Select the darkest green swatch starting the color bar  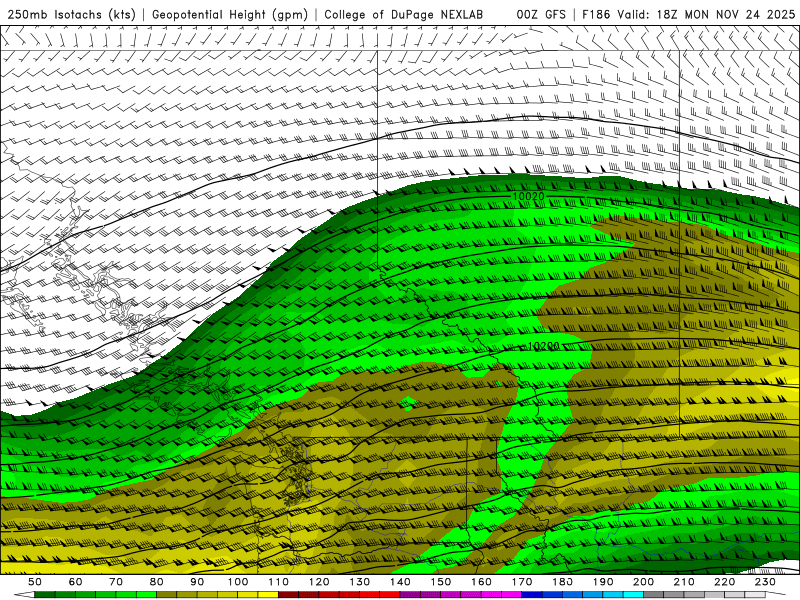44,595
